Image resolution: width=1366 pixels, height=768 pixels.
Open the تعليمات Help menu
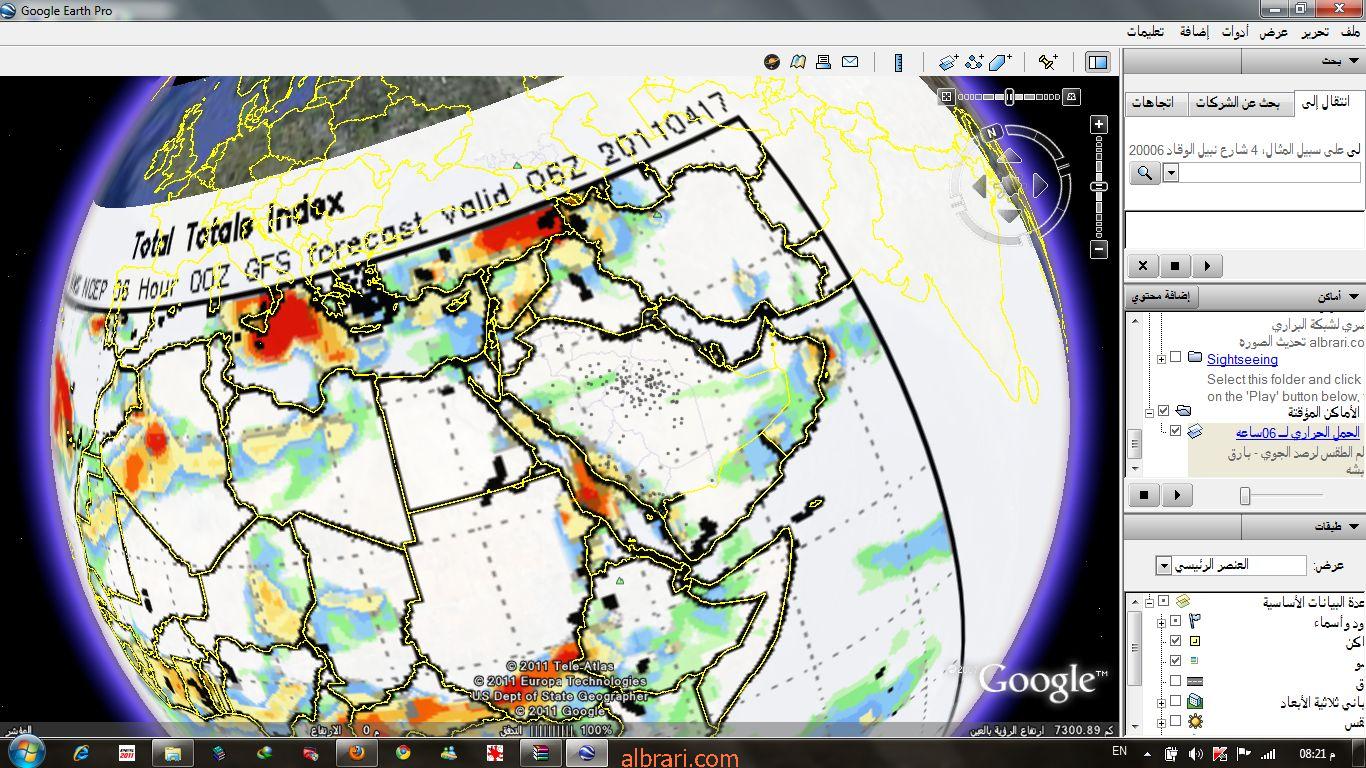pyautogui.click(x=1145, y=32)
